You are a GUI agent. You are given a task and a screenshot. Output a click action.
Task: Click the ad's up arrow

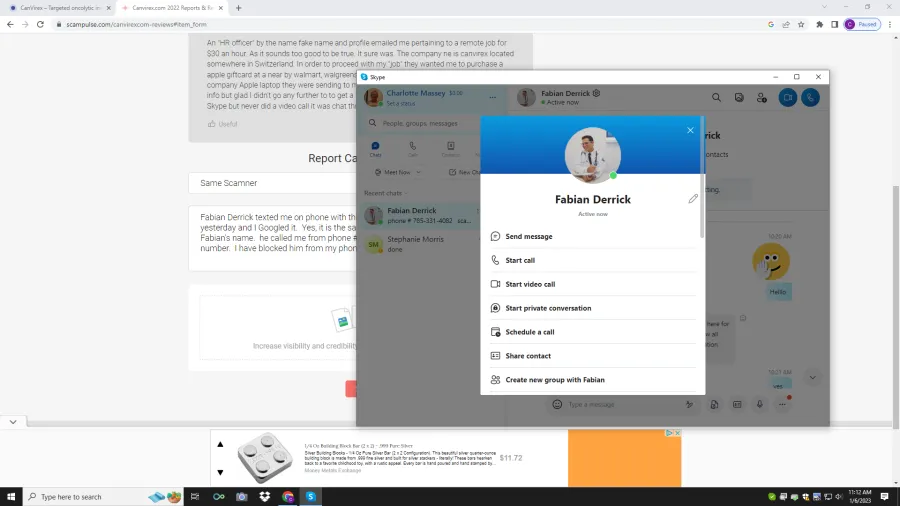(220, 444)
